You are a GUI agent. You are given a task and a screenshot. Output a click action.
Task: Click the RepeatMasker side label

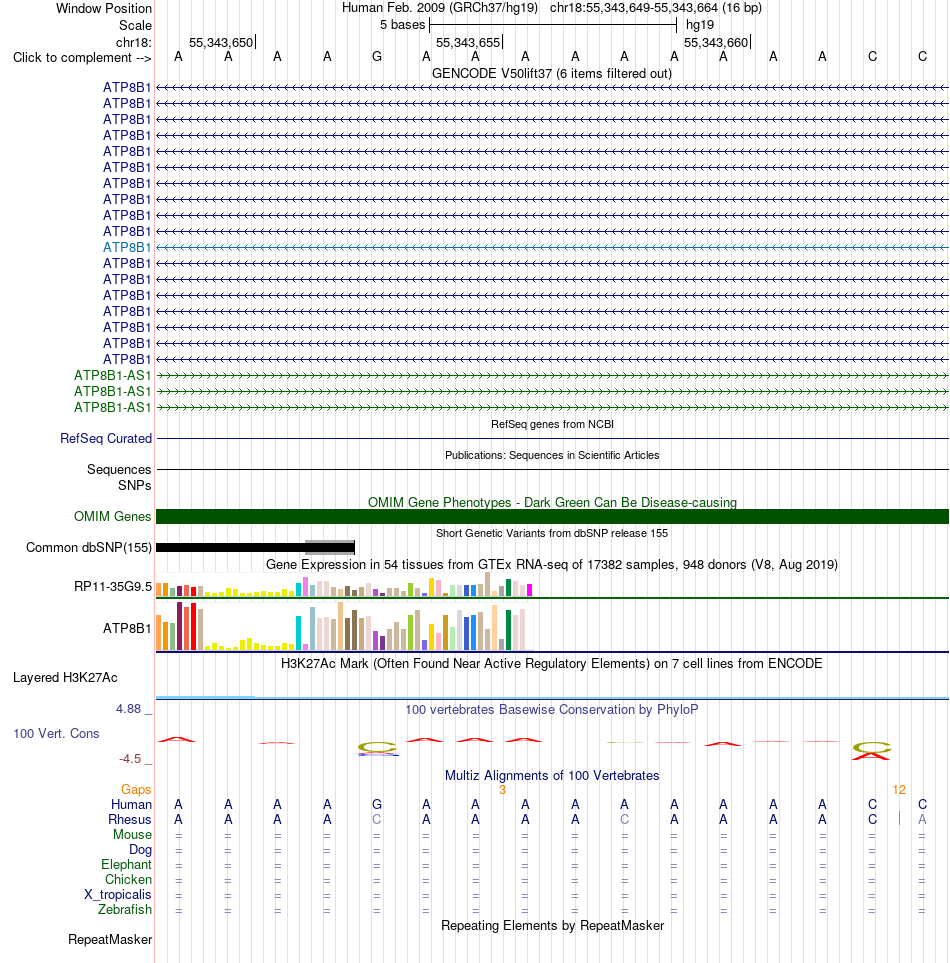tap(110, 940)
